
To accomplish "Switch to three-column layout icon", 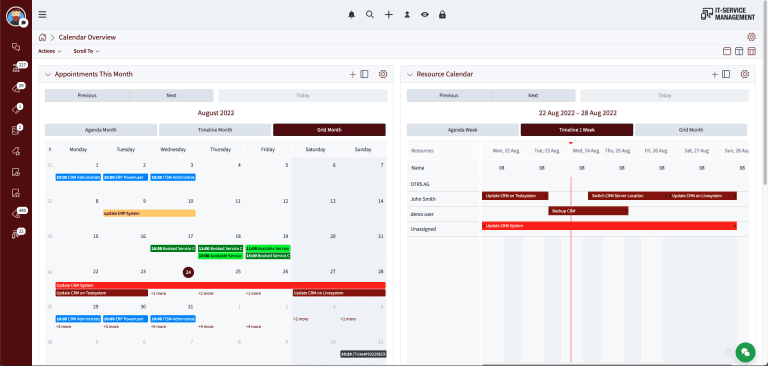I will pos(751,51).
